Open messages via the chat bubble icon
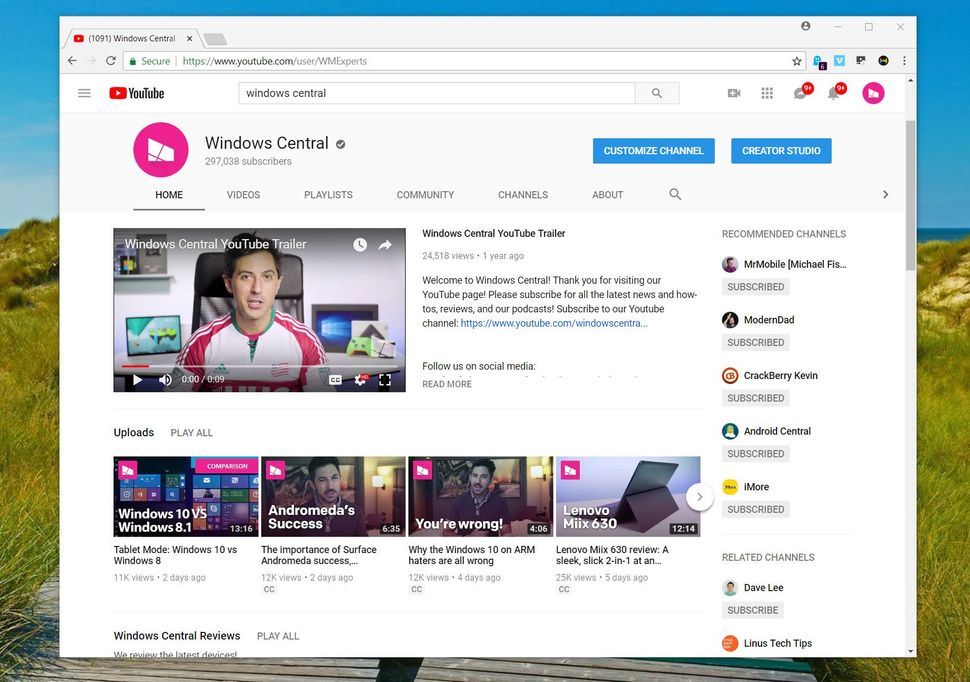The height and width of the screenshot is (682, 970). pyautogui.click(x=800, y=92)
